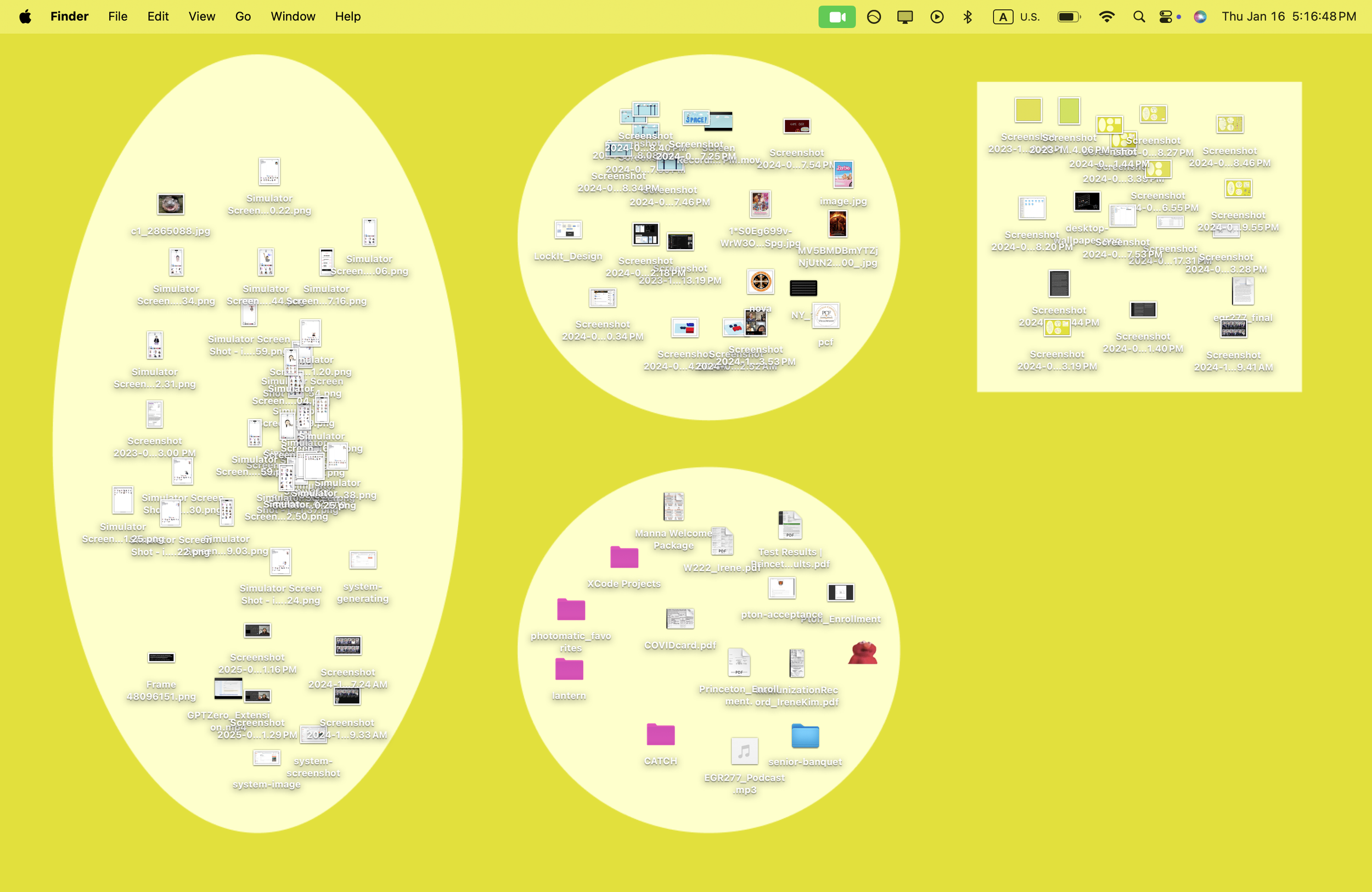The image size is (1372, 892).
Task: Select the COVIDcard.pdf file icon
Action: [679, 619]
